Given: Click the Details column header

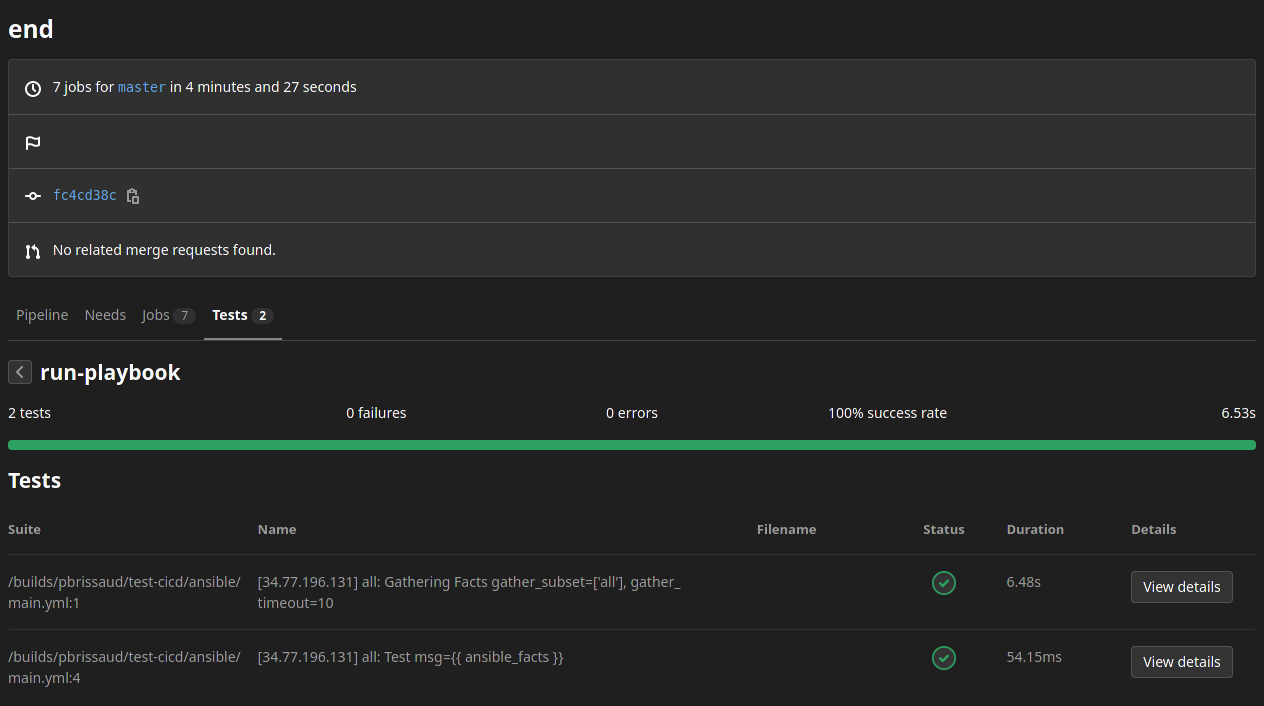Looking at the screenshot, I should click(x=1154, y=529).
